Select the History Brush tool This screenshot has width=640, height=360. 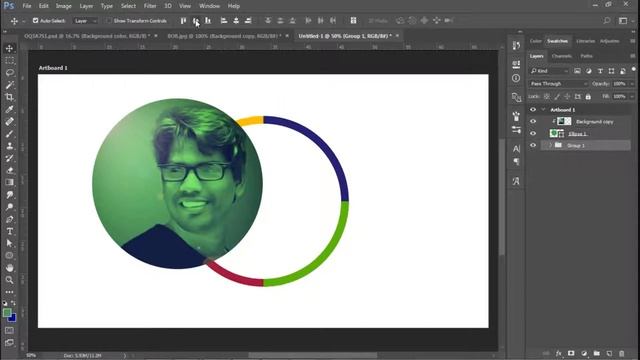pos(9,158)
